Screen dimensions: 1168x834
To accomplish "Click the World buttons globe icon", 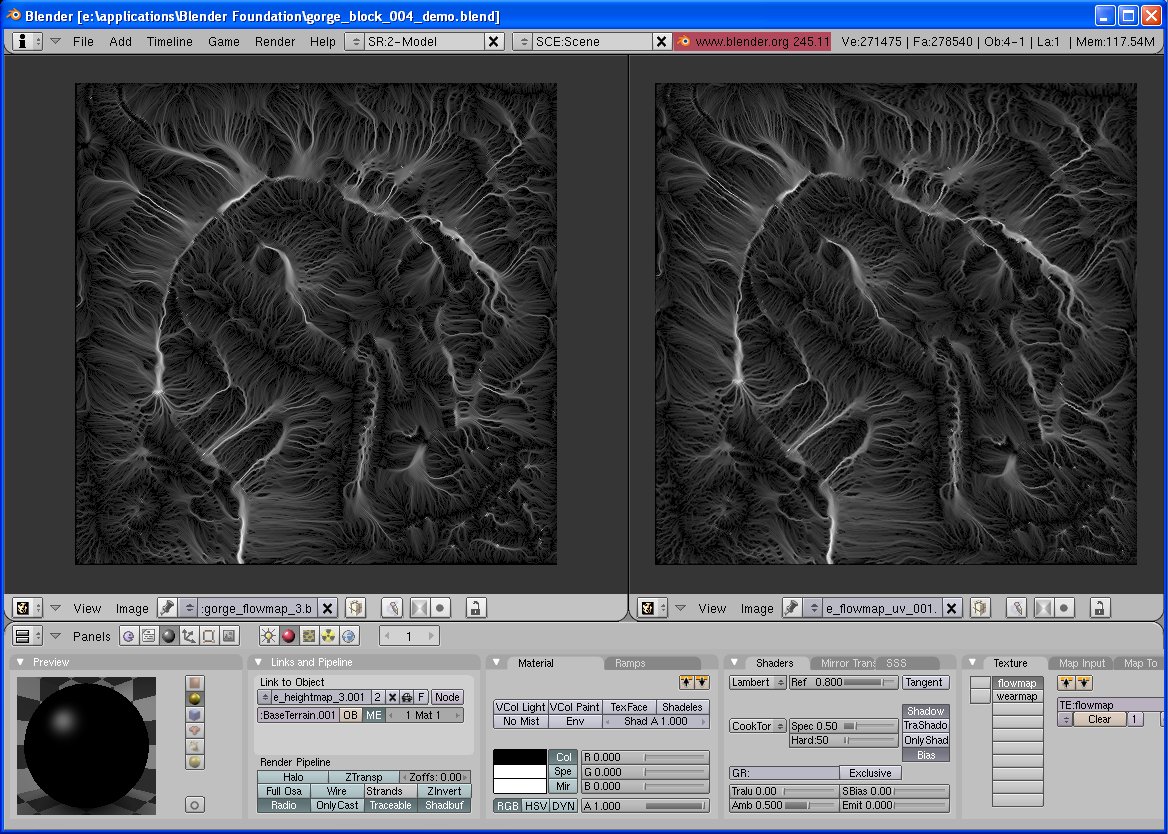I will point(348,636).
